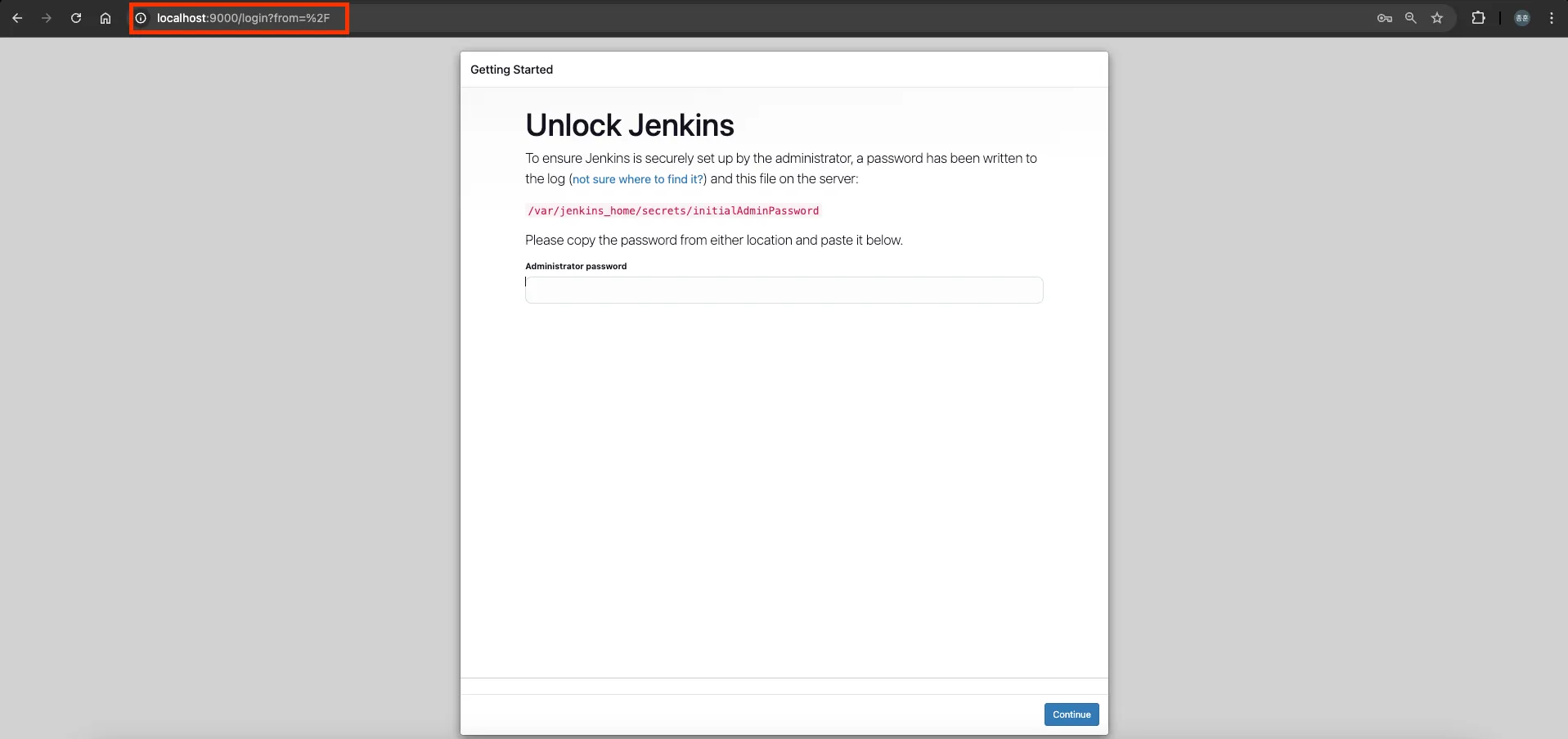Reload the page with the refresh icon
The width and height of the screenshot is (1568, 739).
click(x=76, y=18)
